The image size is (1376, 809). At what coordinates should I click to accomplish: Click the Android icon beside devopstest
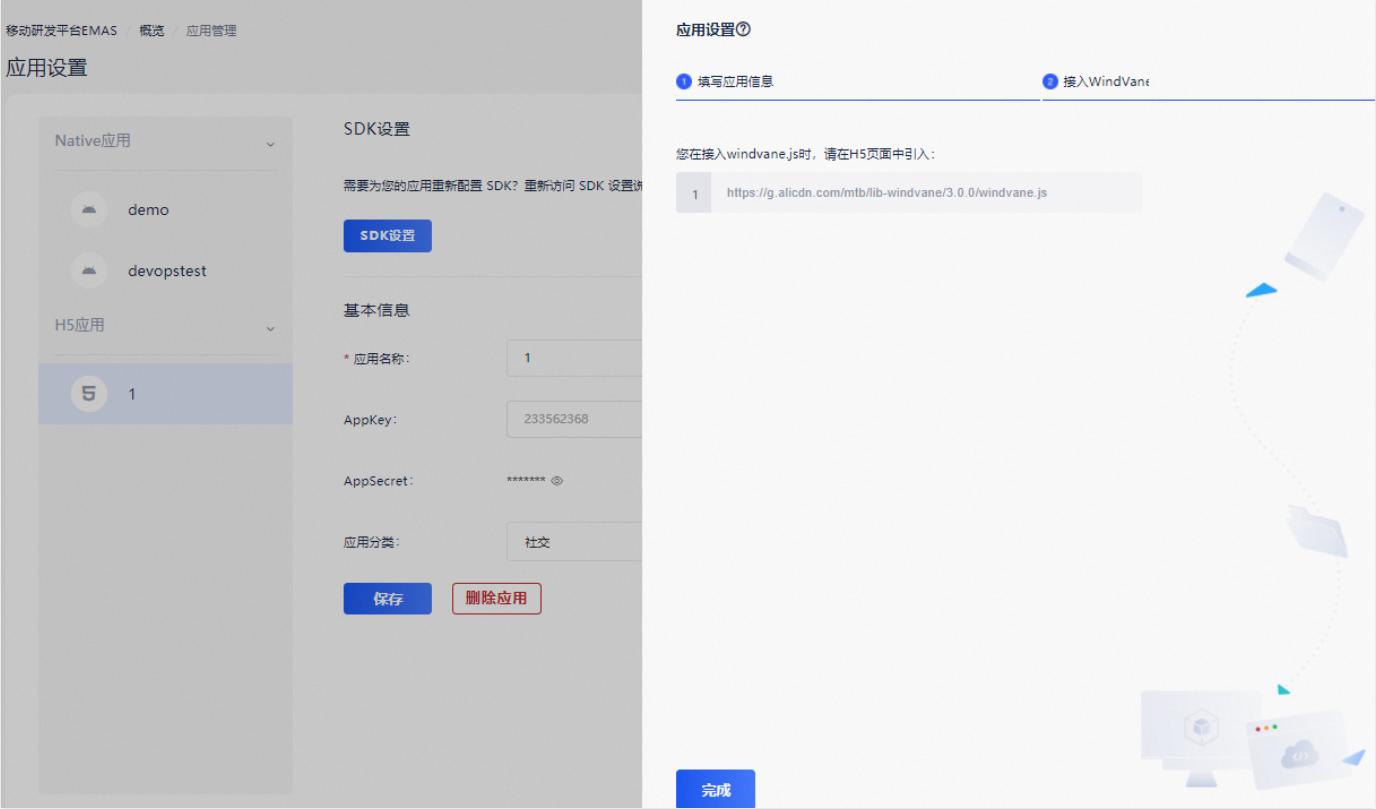90,271
